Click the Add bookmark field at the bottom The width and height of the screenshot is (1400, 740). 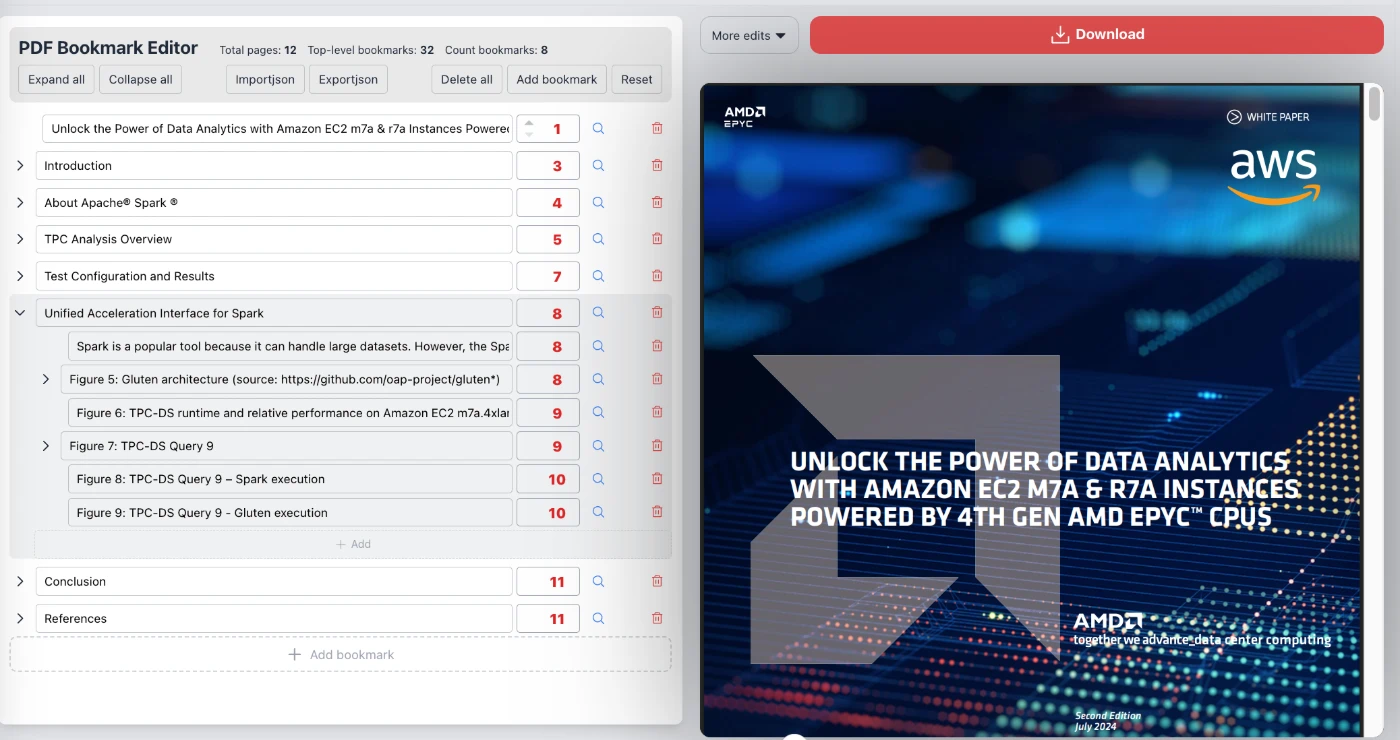pos(341,653)
